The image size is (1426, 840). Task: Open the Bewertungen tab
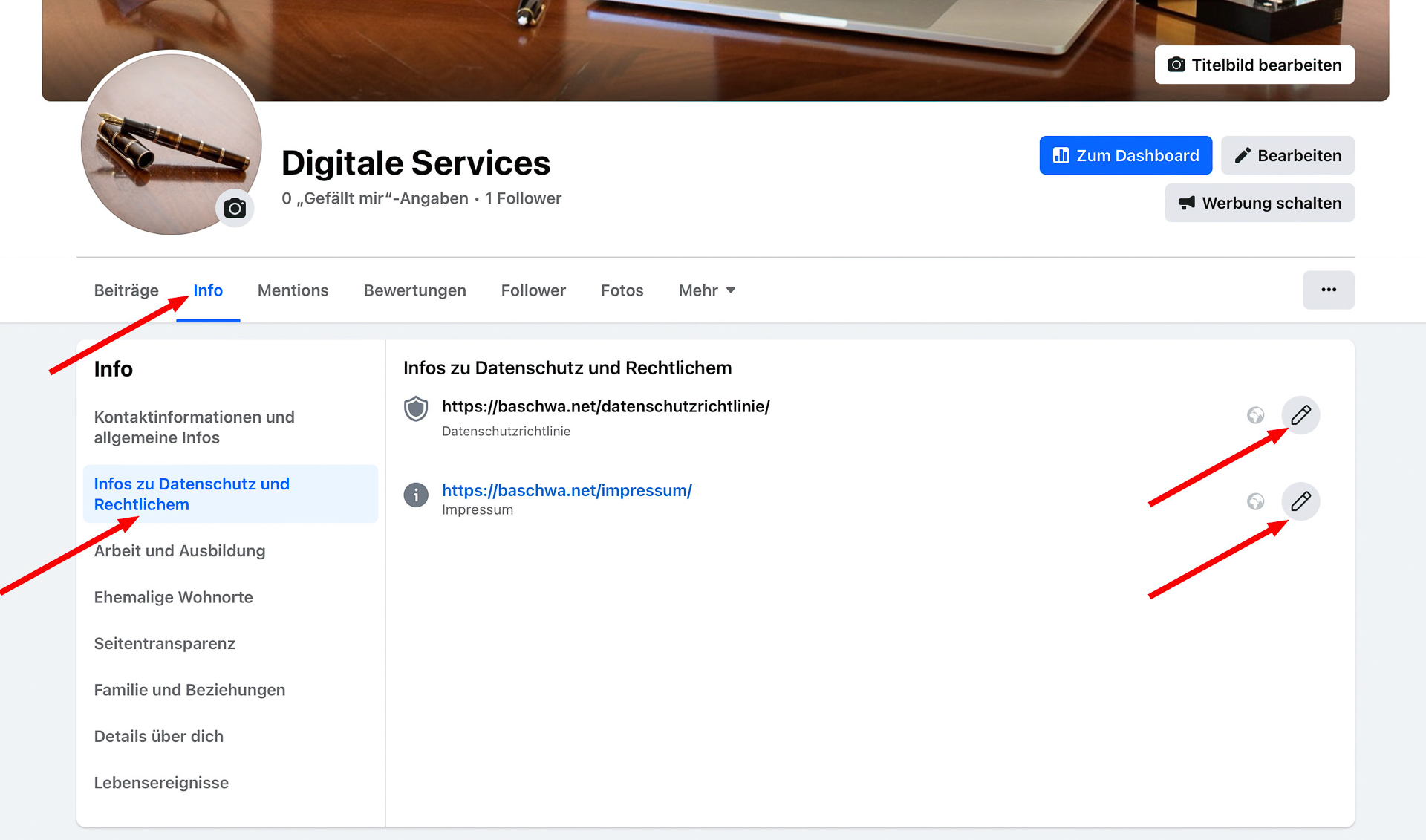(414, 290)
